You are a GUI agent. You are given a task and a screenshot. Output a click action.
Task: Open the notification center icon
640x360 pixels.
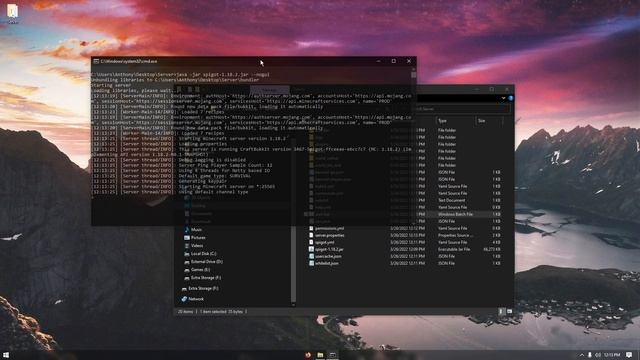629,355
